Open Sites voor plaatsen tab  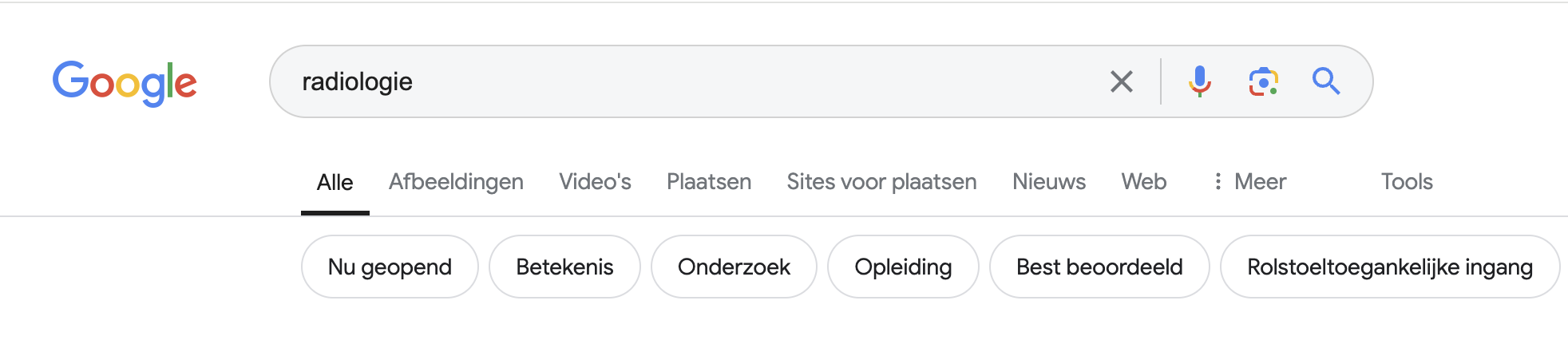881,182
